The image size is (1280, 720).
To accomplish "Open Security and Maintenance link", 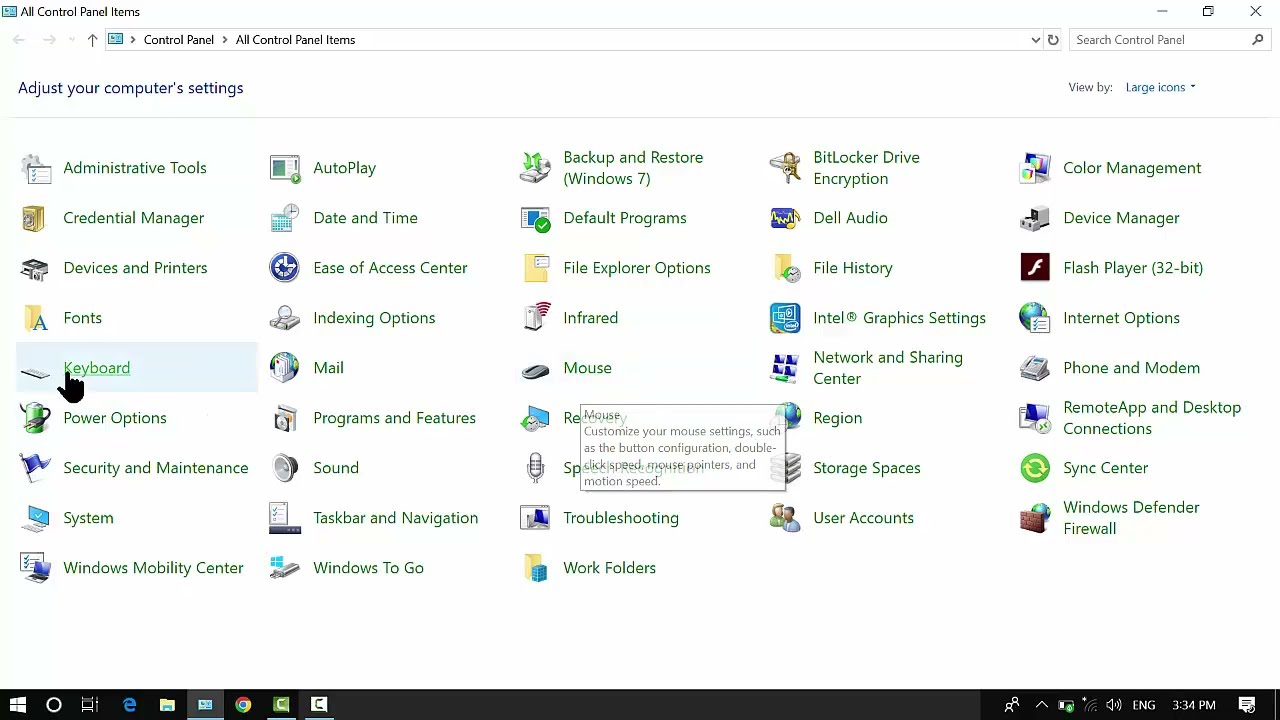I will [155, 468].
